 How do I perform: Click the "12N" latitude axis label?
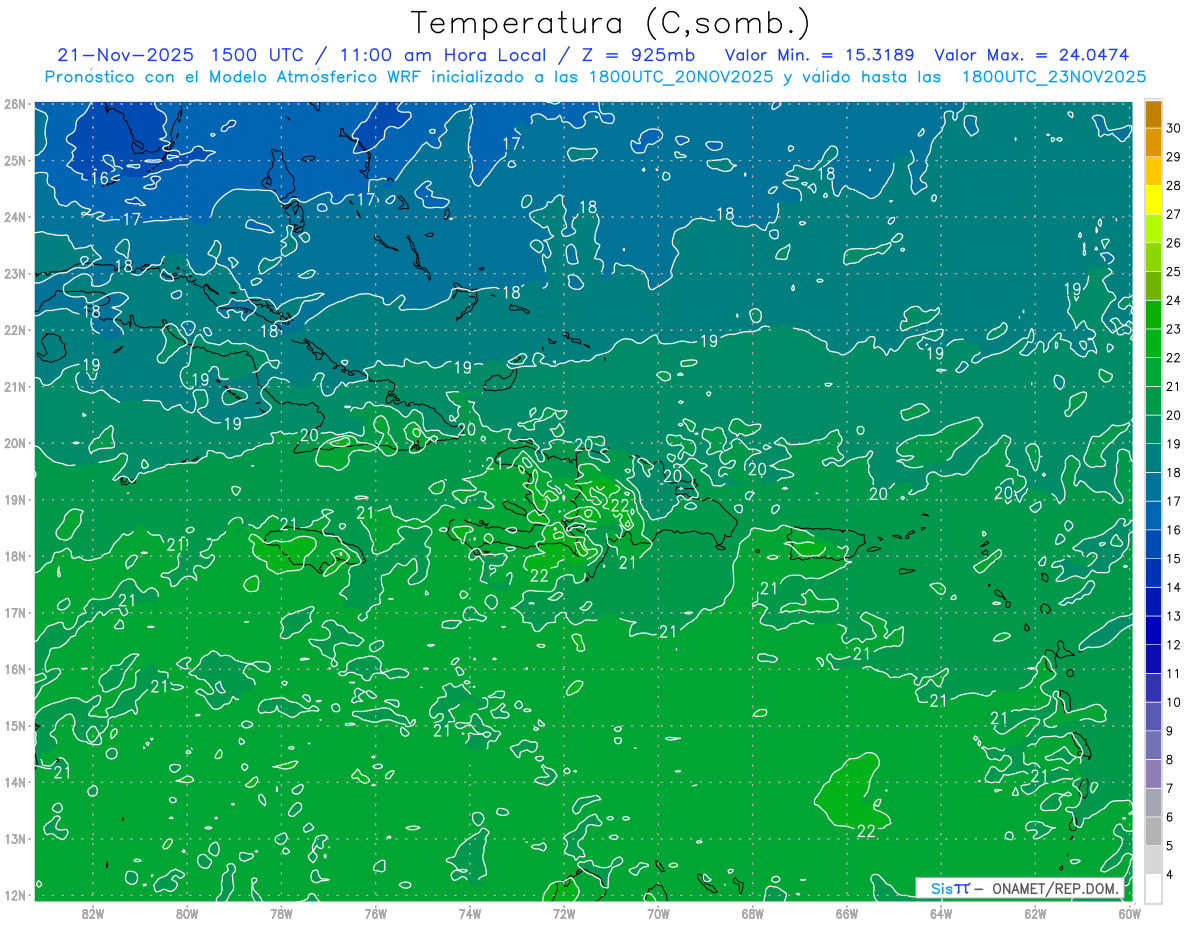pyautogui.click(x=15, y=895)
